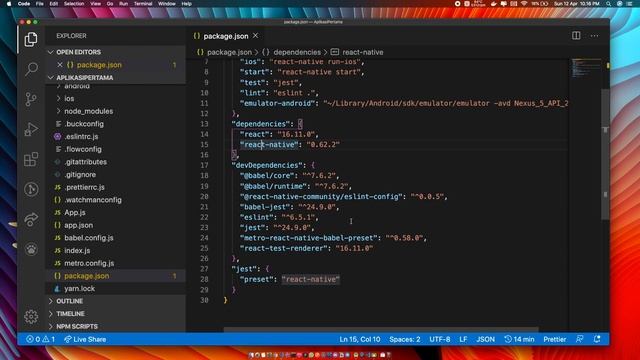
Task: Click Ln 15, Col 10 go-to-line indicator
Action: pos(360,339)
